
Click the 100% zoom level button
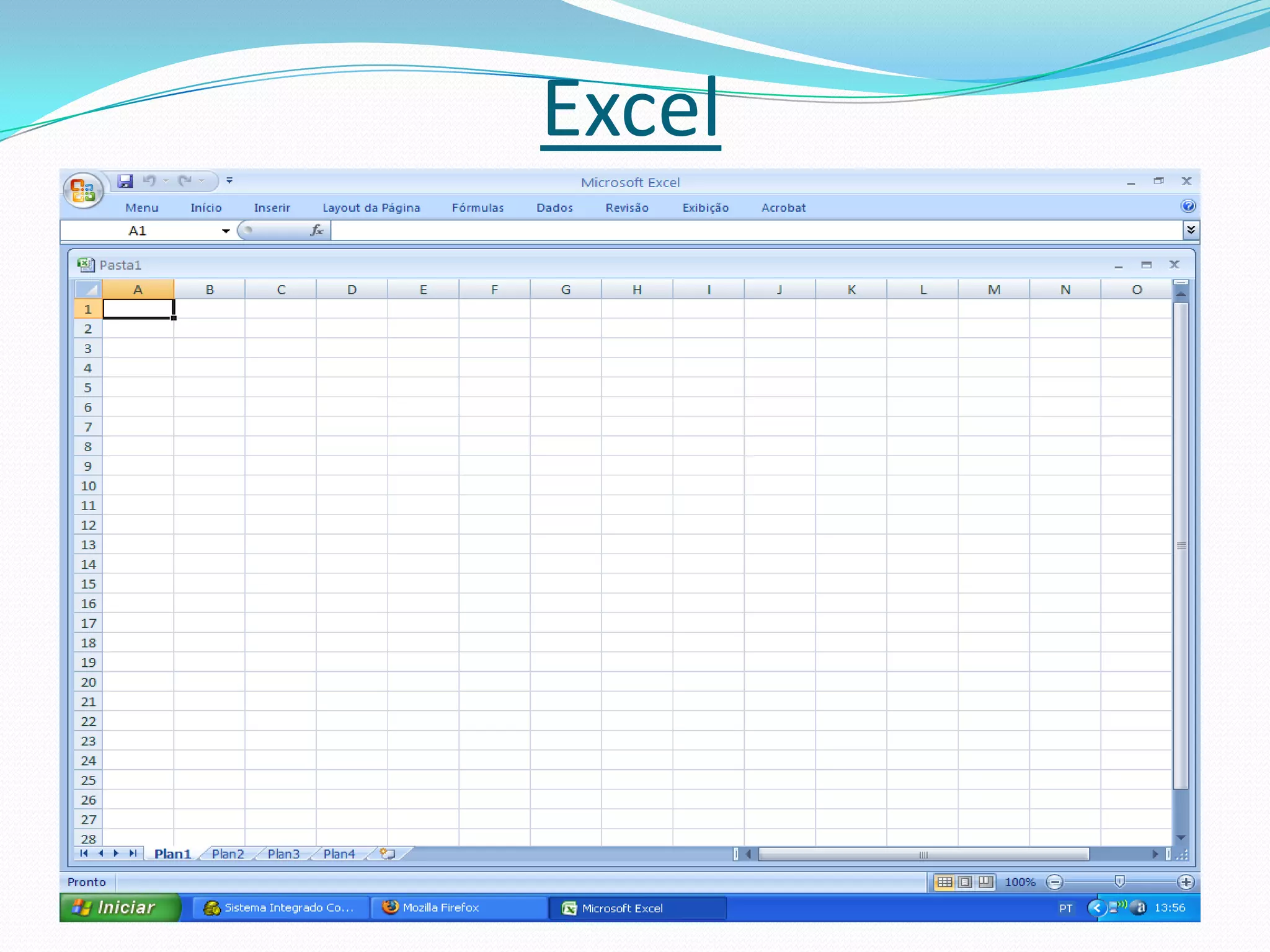(1020, 882)
